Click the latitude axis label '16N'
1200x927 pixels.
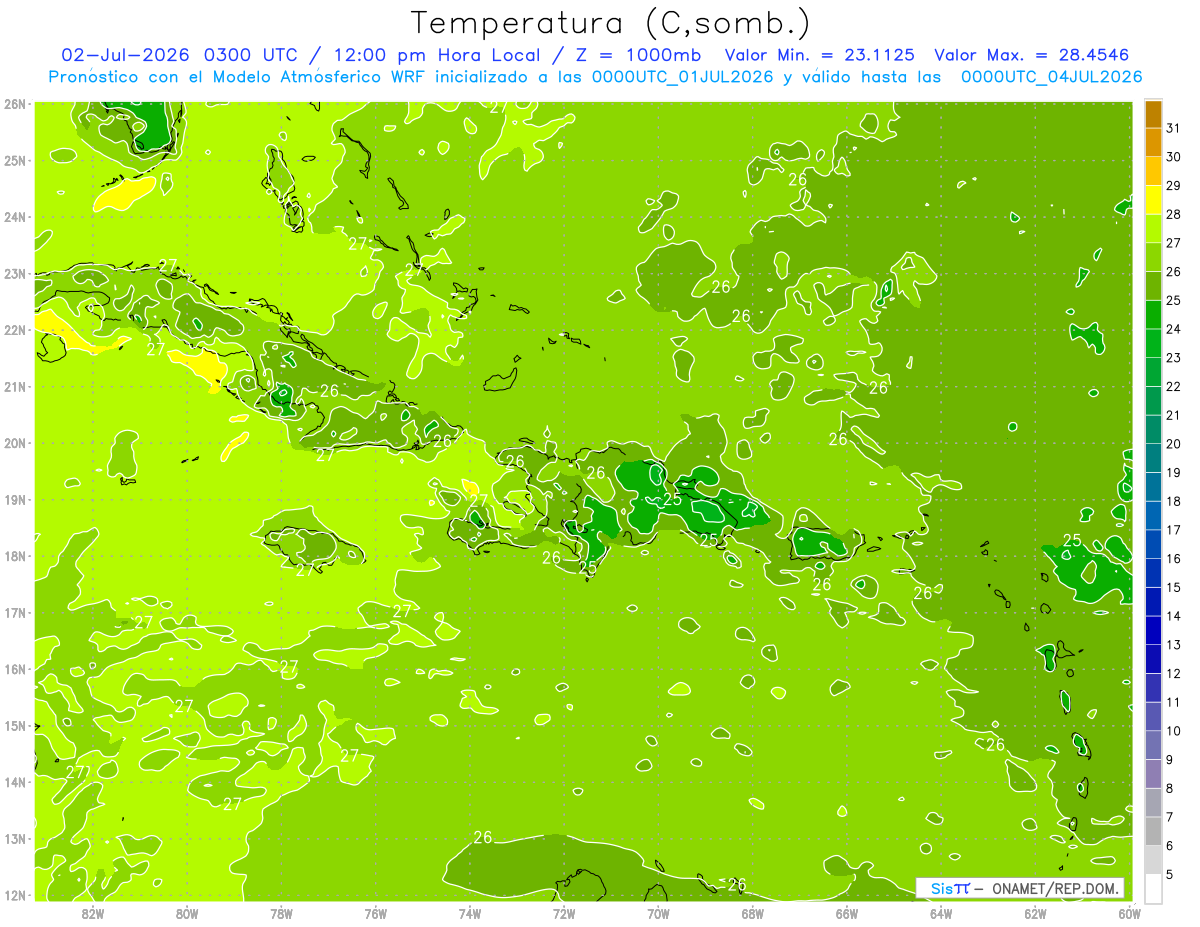coord(15,669)
